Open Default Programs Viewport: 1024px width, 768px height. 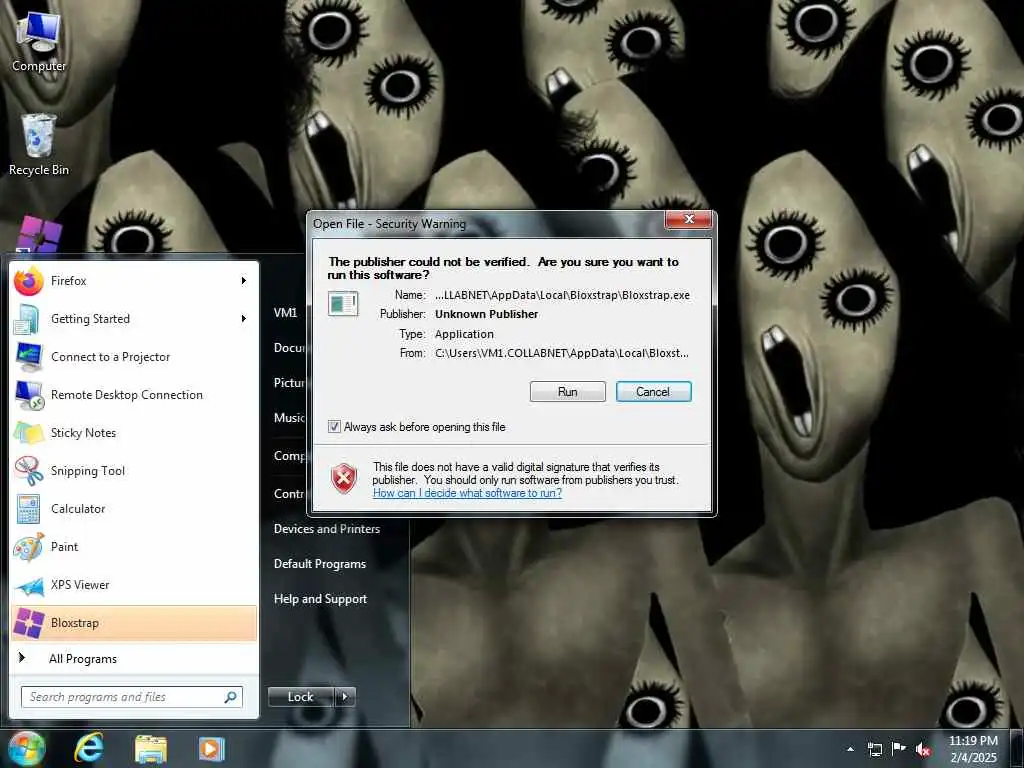(x=319, y=564)
